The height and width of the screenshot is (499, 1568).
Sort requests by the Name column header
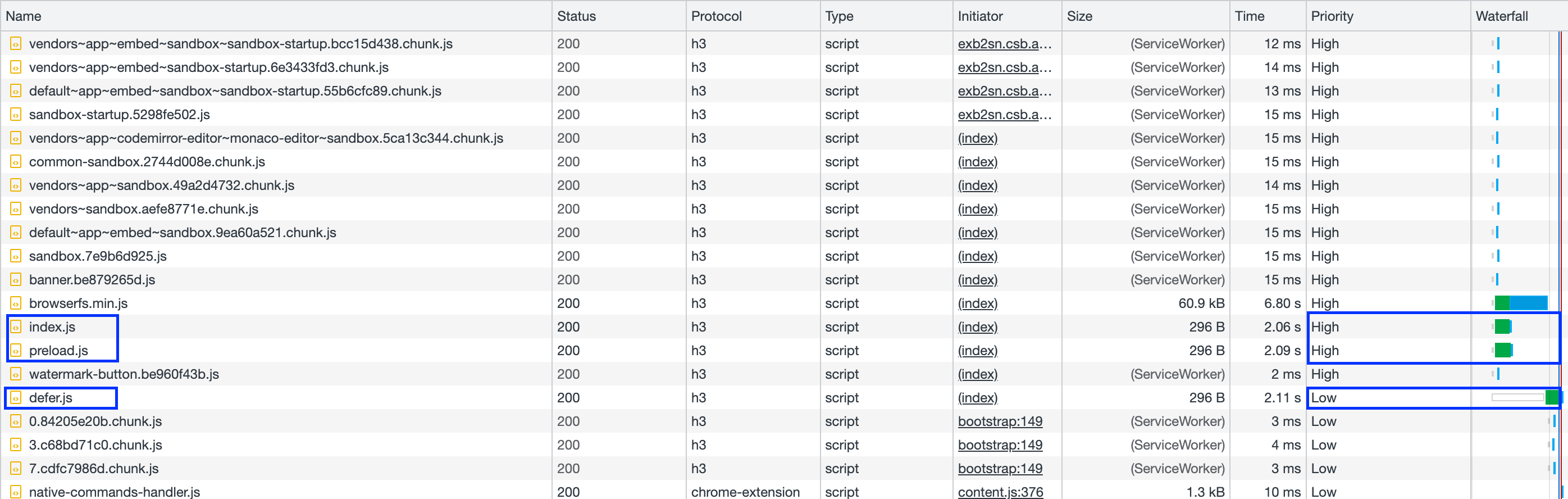24,16
